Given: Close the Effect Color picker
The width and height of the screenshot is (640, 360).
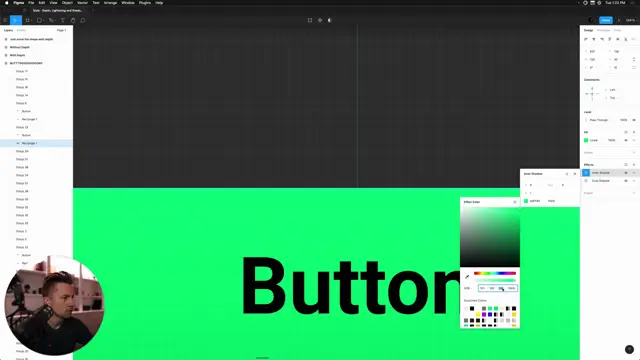Looking at the screenshot, I should point(515,202).
